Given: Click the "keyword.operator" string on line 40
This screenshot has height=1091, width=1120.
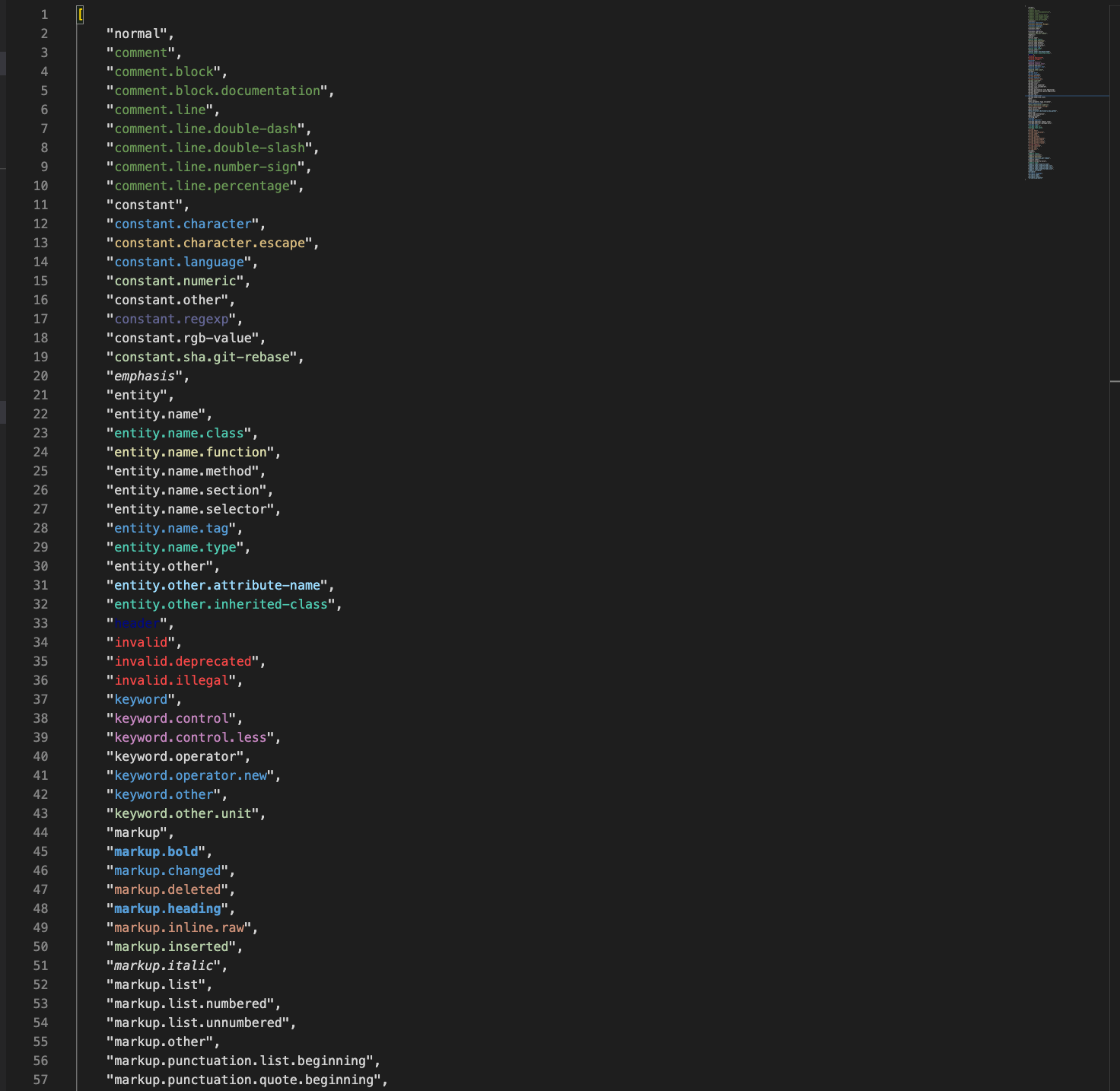Looking at the screenshot, I should (175, 756).
